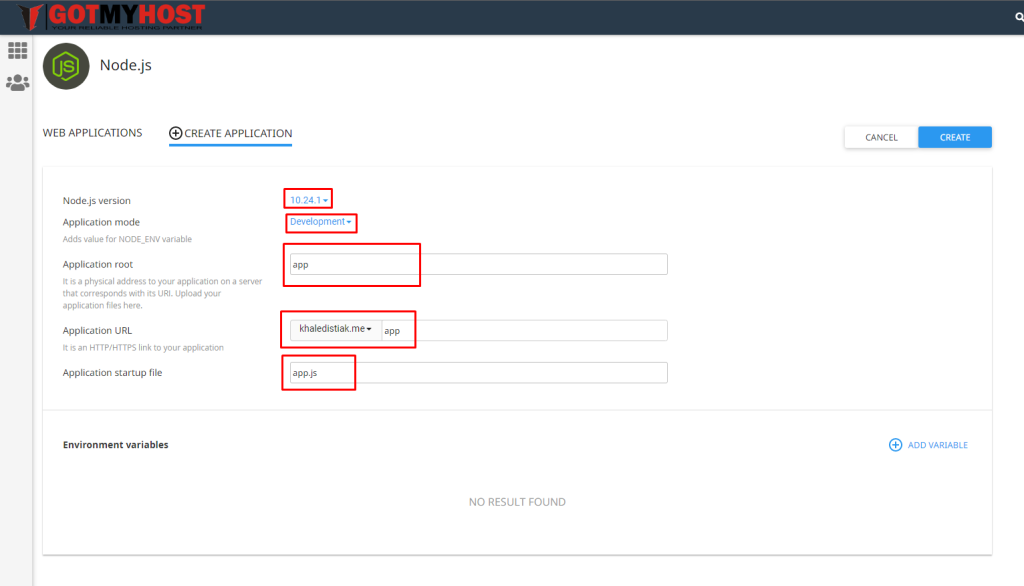Click the Environment variables section heading
This screenshot has height=586, width=1024.
[x=115, y=445]
